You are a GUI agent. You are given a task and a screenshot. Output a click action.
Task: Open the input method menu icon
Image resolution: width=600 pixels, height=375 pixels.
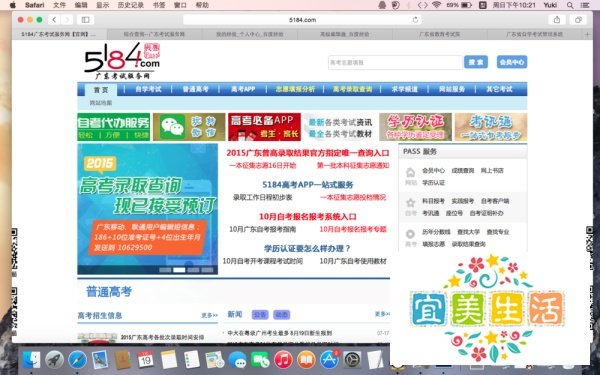[483, 5]
